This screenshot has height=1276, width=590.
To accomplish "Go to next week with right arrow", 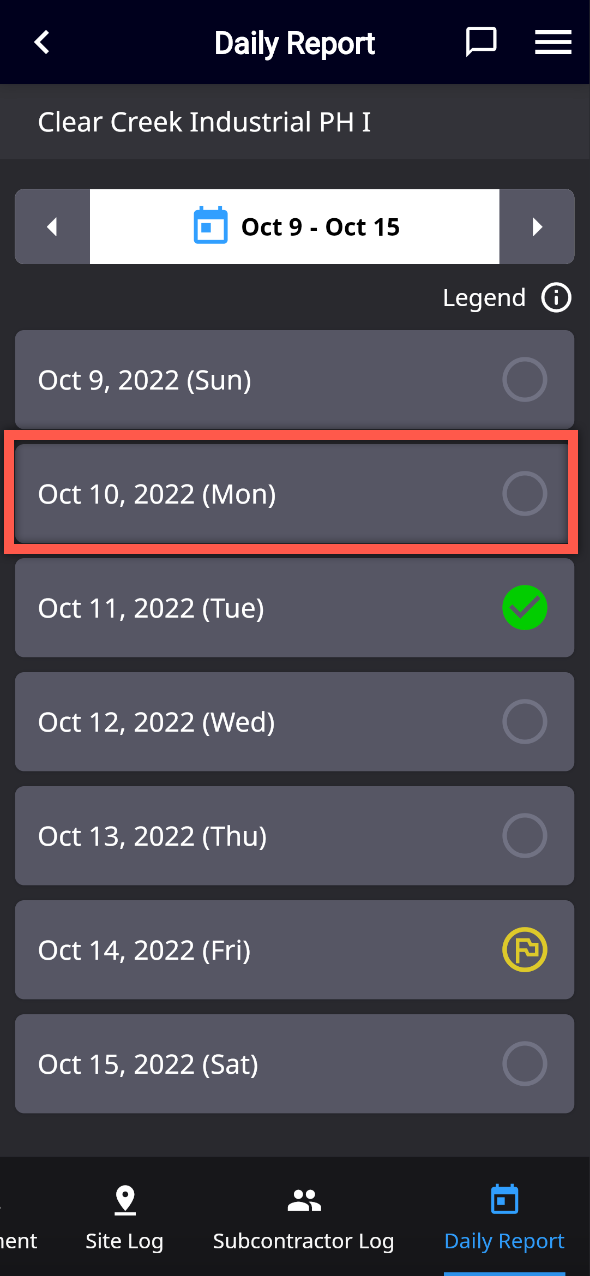I will point(537,227).
